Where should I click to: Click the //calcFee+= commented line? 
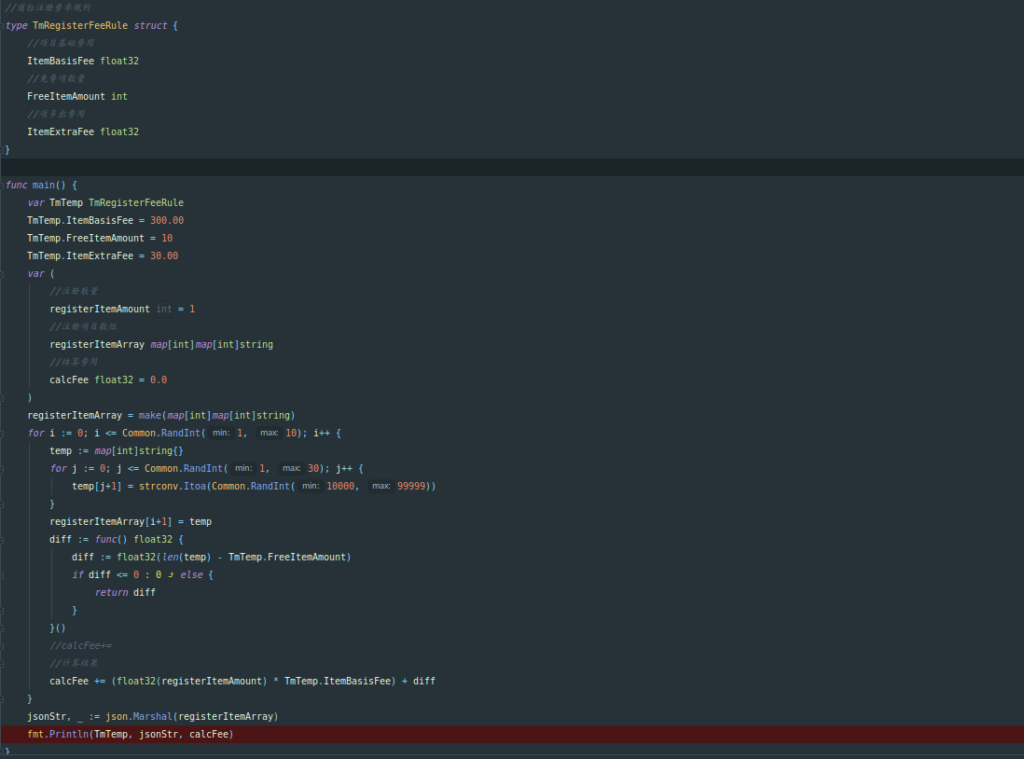pos(80,645)
